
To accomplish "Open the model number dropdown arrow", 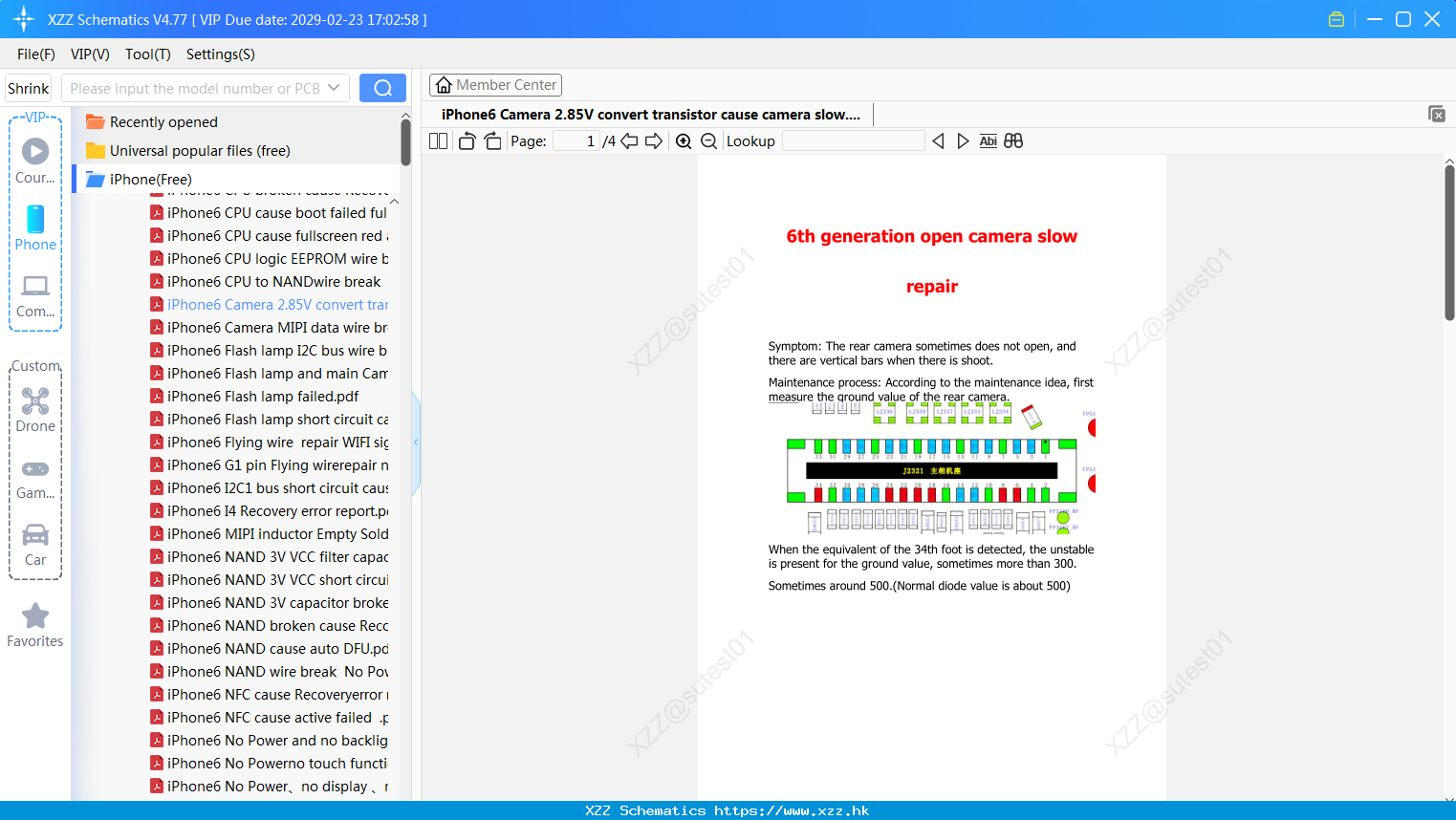I will pyautogui.click(x=334, y=88).
